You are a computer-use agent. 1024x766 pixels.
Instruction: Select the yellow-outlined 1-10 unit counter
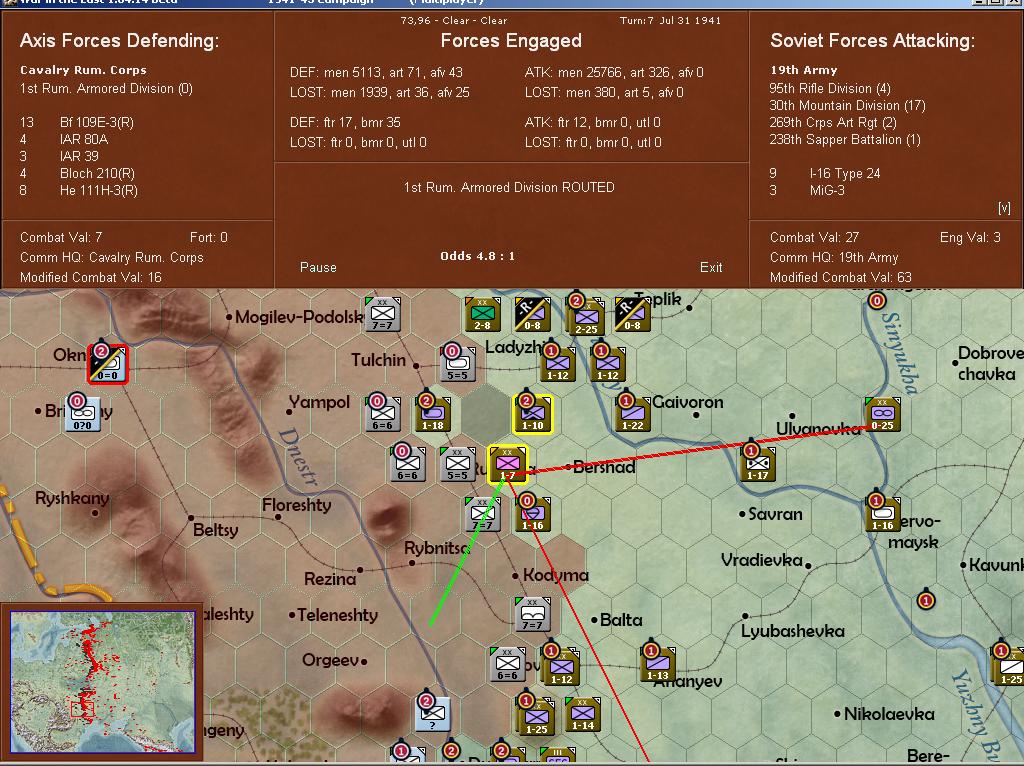532,414
